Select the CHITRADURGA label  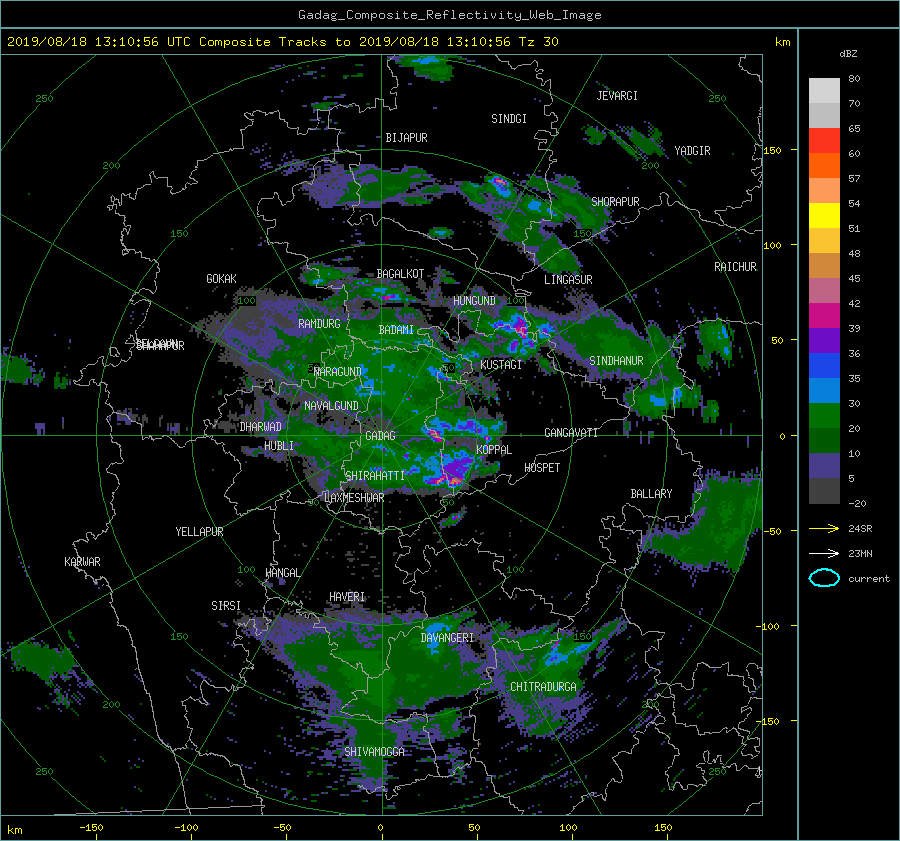click(x=544, y=687)
